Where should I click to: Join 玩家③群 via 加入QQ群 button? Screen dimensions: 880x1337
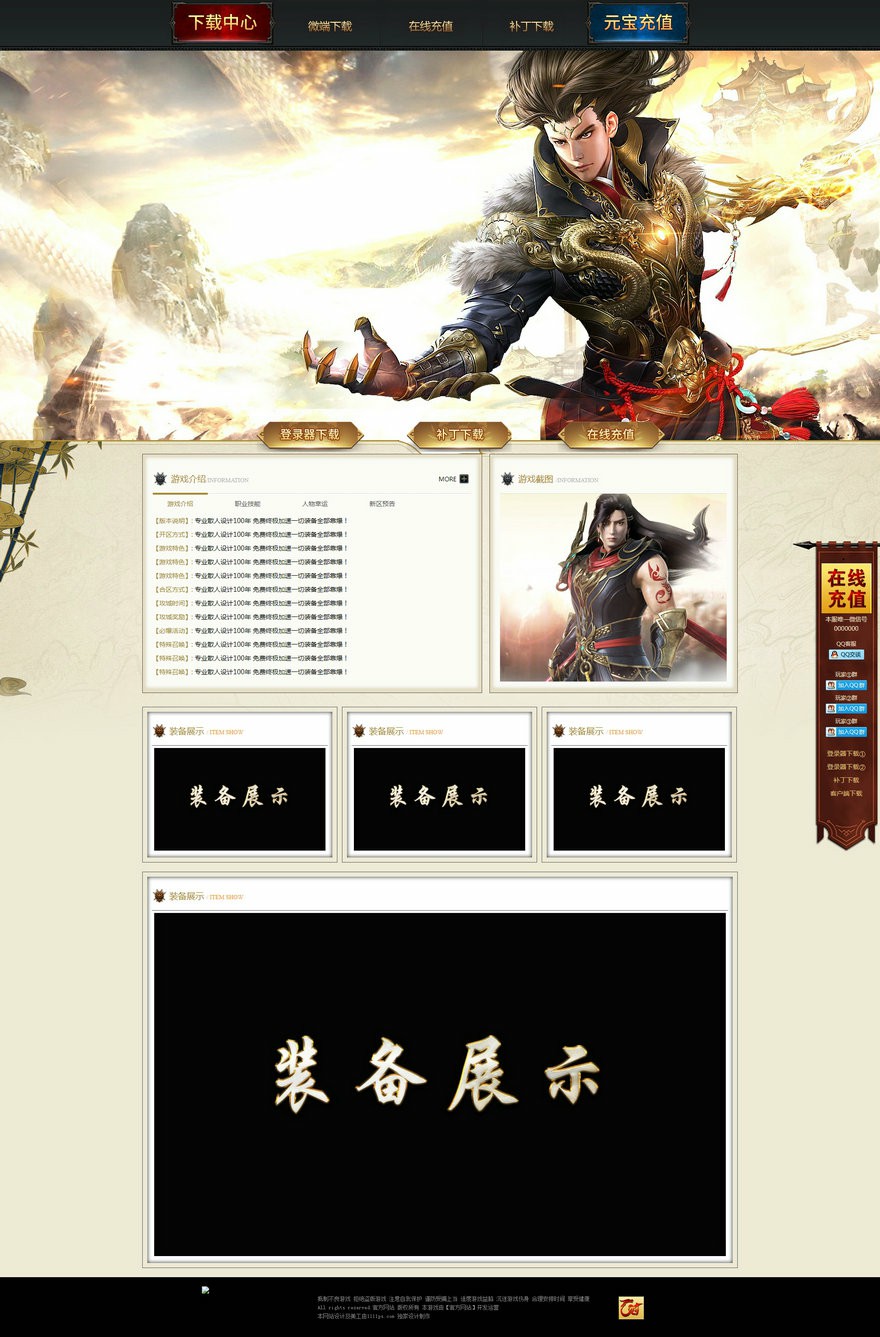pos(846,731)
